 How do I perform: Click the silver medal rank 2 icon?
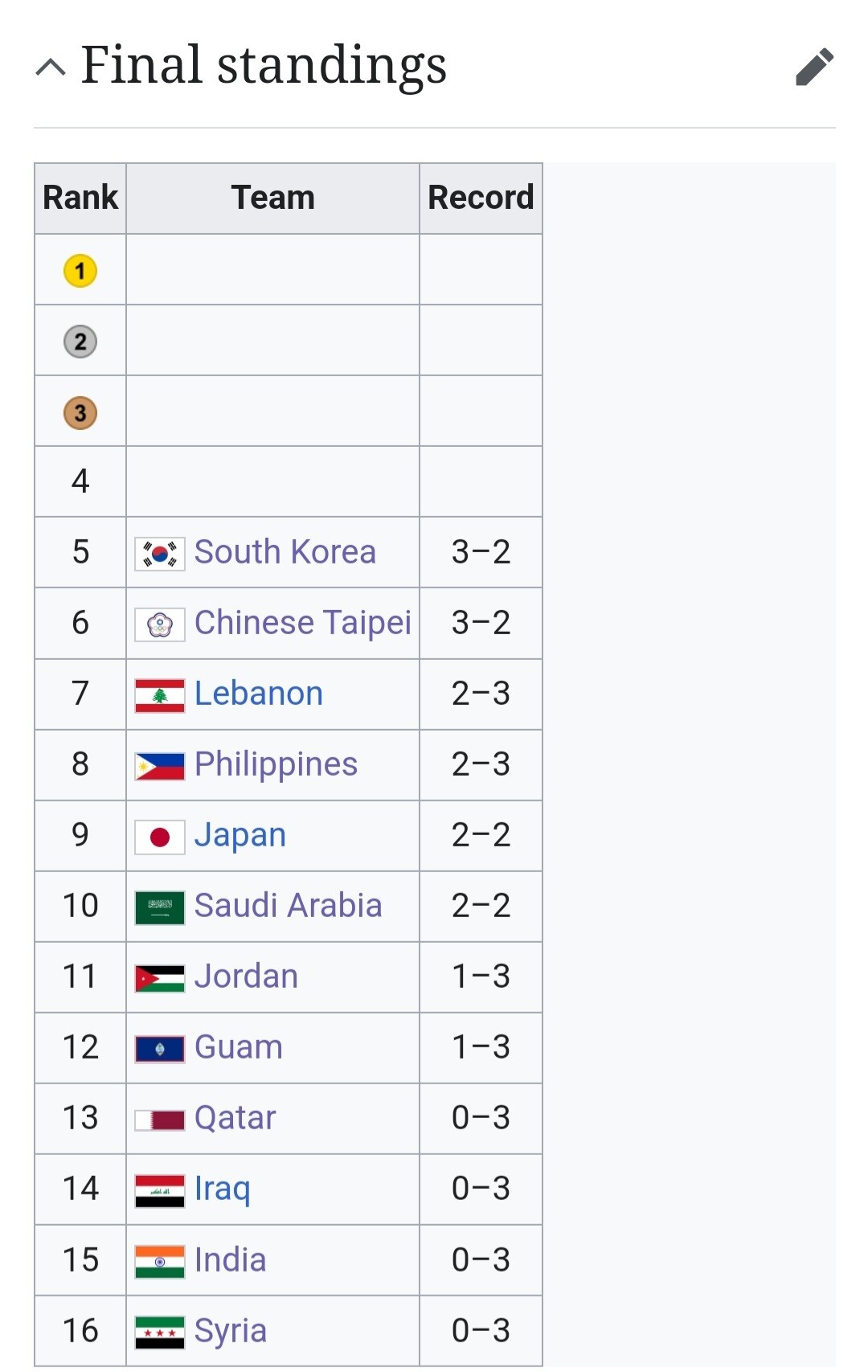point(80,342)
